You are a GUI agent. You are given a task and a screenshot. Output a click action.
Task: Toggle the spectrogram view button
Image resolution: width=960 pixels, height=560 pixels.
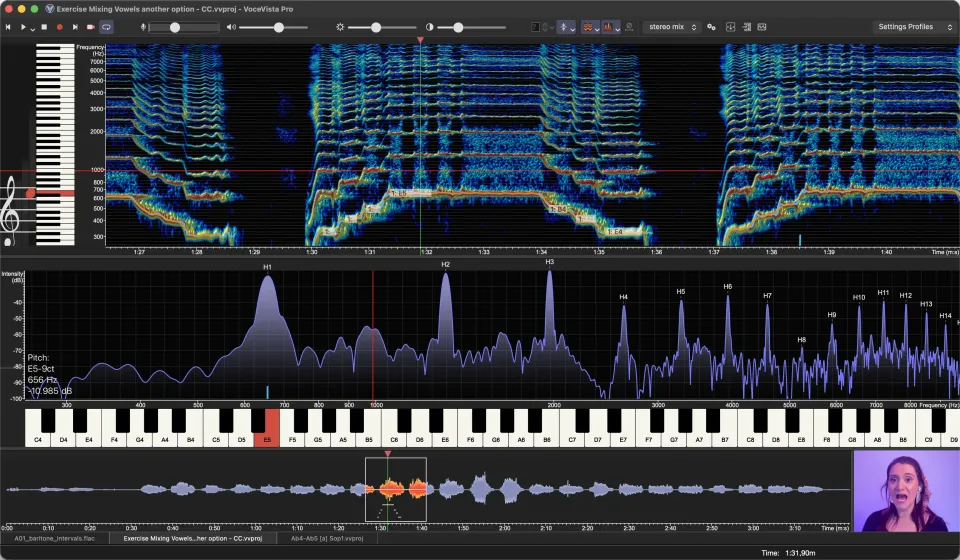click(x=588, y=27)
